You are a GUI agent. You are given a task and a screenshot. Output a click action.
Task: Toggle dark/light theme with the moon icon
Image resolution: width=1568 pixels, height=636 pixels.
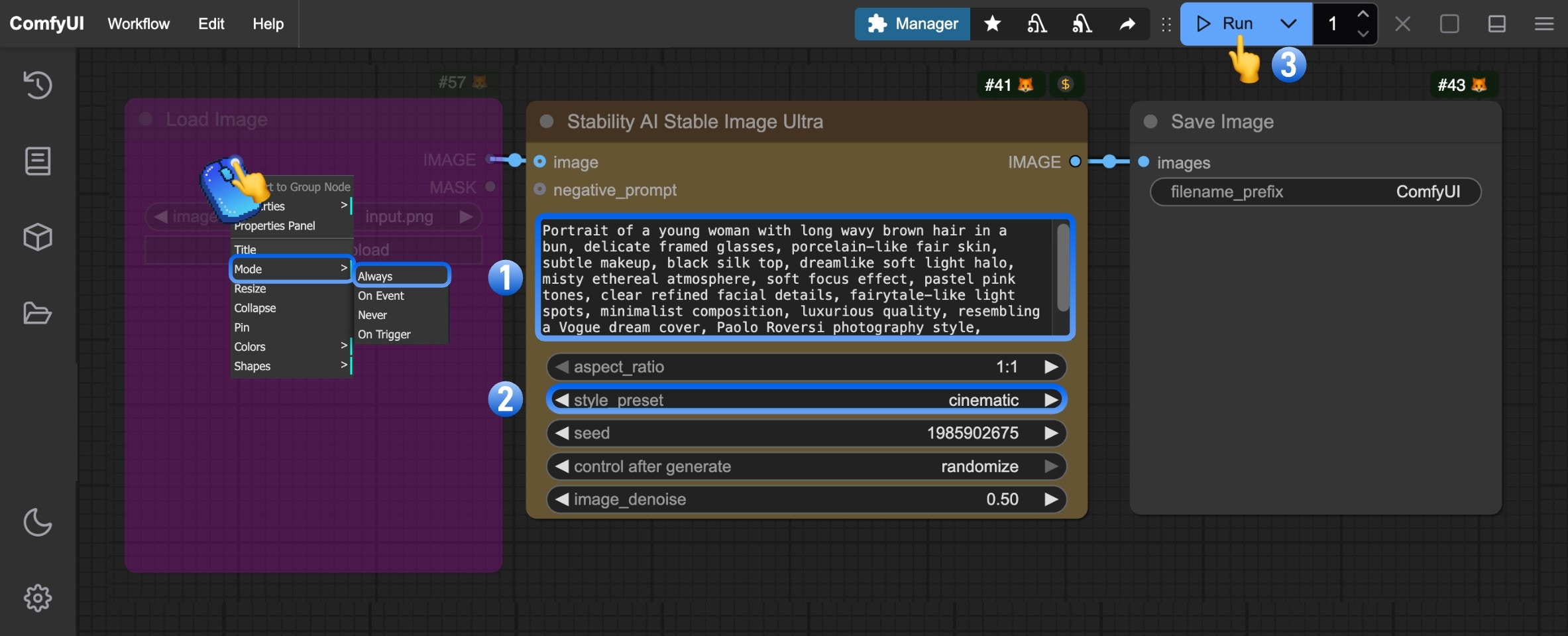pyautogui.click(x=38, y=523)
